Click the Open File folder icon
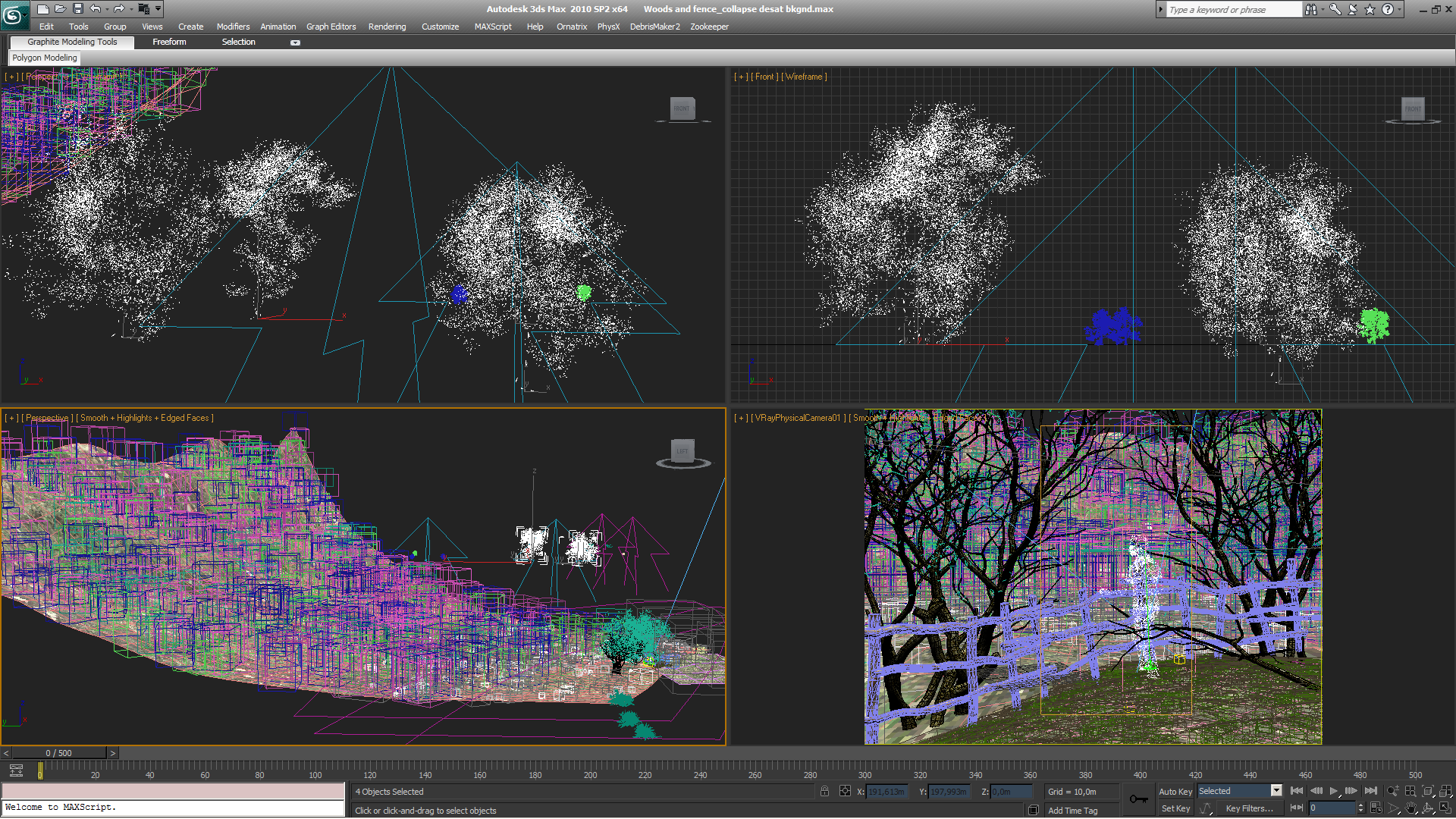 pos(60,9)
